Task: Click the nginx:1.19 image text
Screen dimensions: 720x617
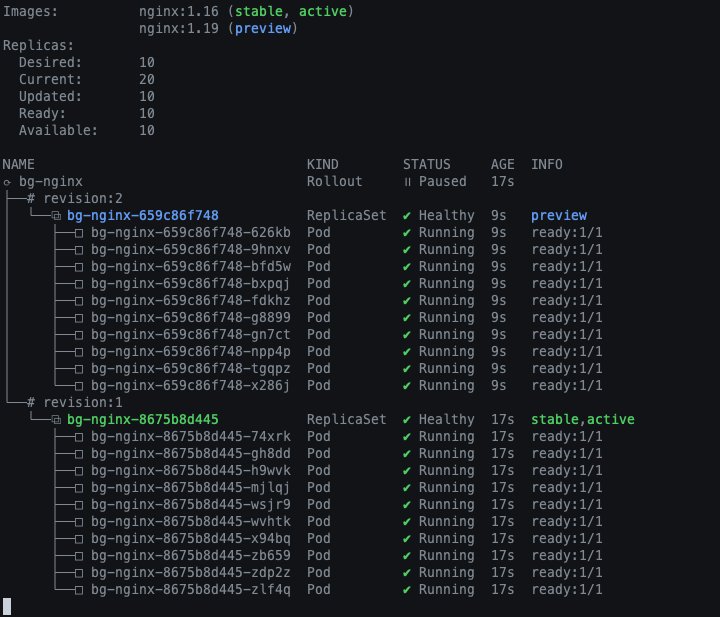Action: [179, 28]
